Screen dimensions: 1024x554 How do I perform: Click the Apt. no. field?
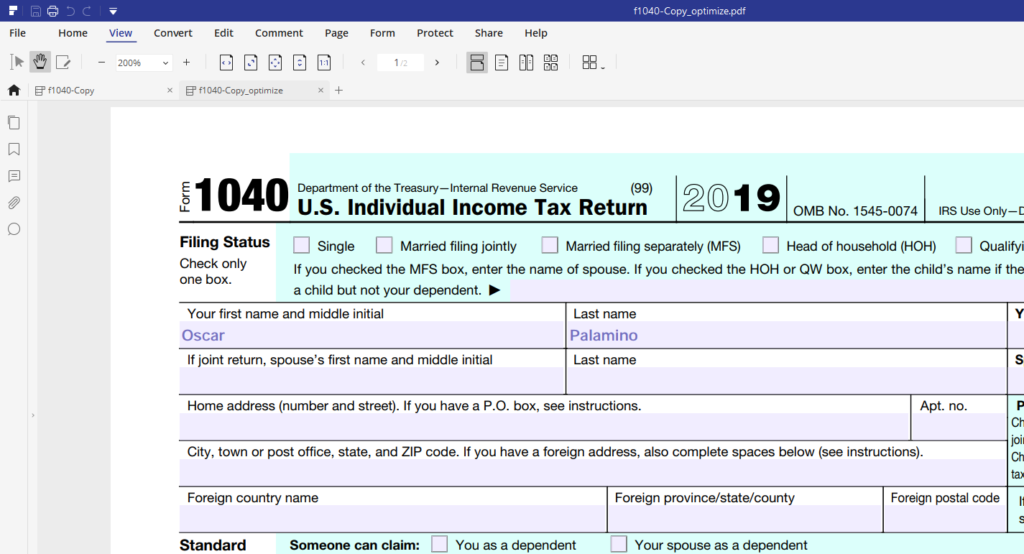[959, 427]
